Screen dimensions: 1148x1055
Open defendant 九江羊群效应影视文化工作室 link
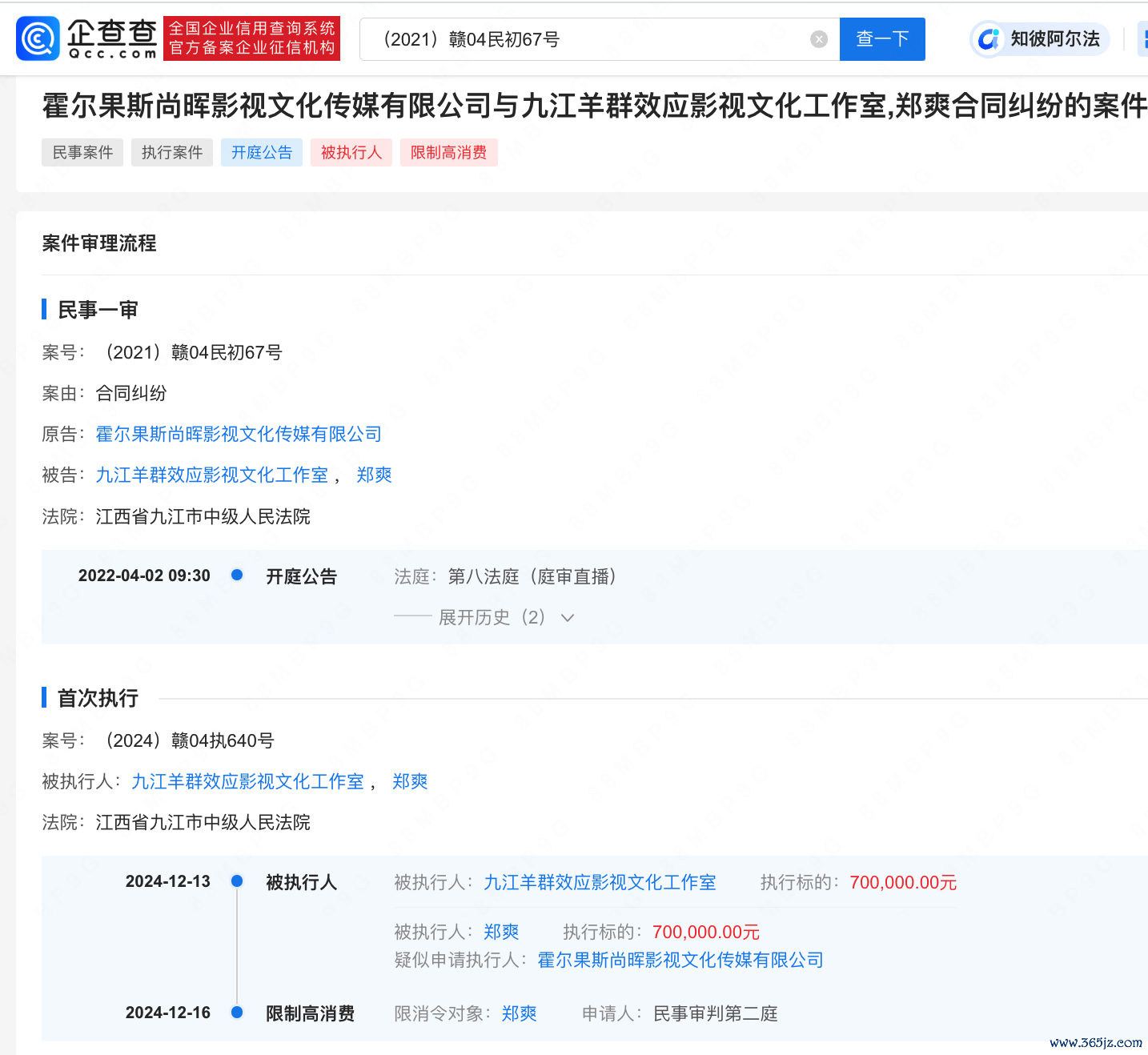pyautogui.click(x=212, y=475)
